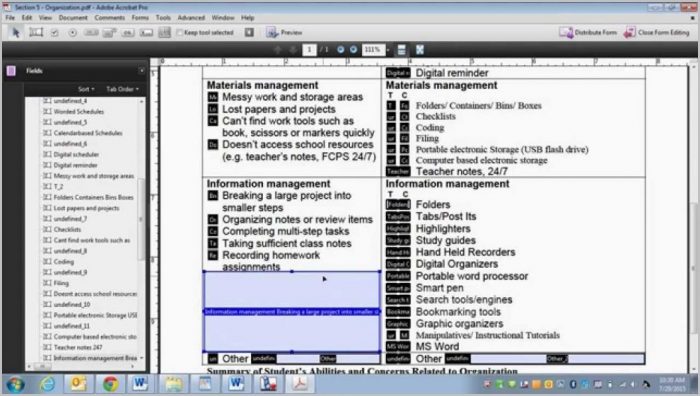This screenshot has width=700, height=396.
Task: Choose the Barcode field tool
Action: pos(164,33)
